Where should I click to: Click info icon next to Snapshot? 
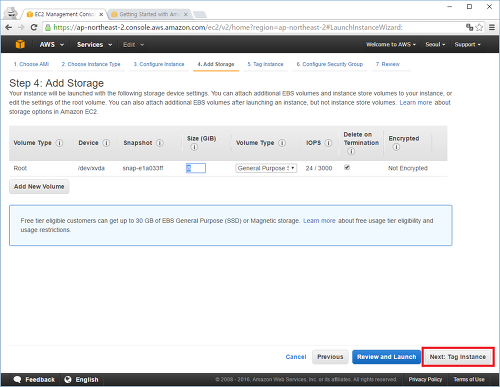160,143
